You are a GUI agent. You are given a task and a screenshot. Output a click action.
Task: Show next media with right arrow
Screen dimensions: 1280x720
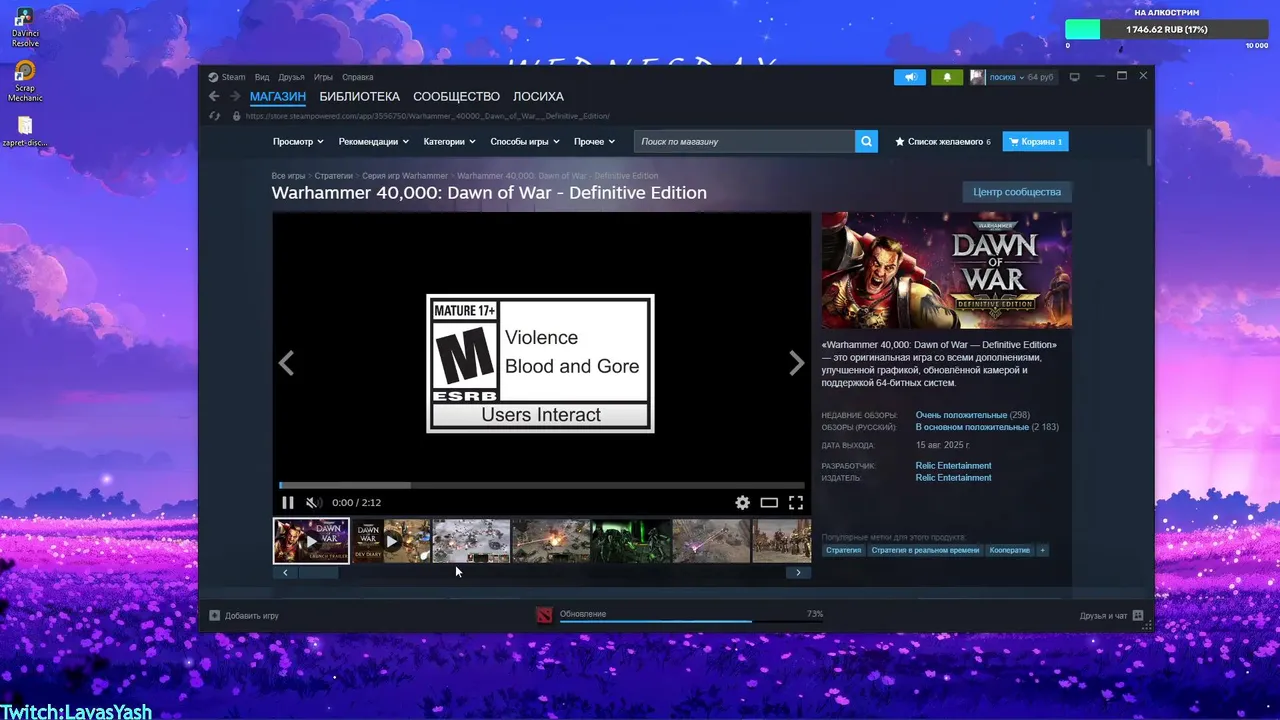797,363
